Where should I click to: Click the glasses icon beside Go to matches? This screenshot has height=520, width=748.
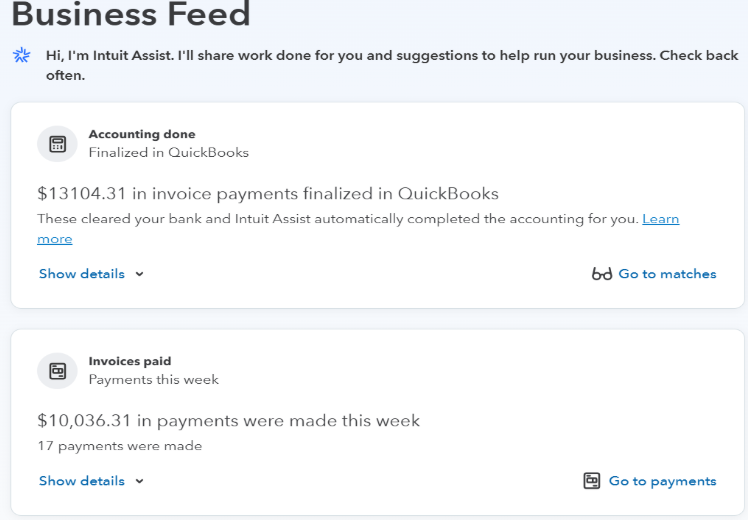coord(602,274)
